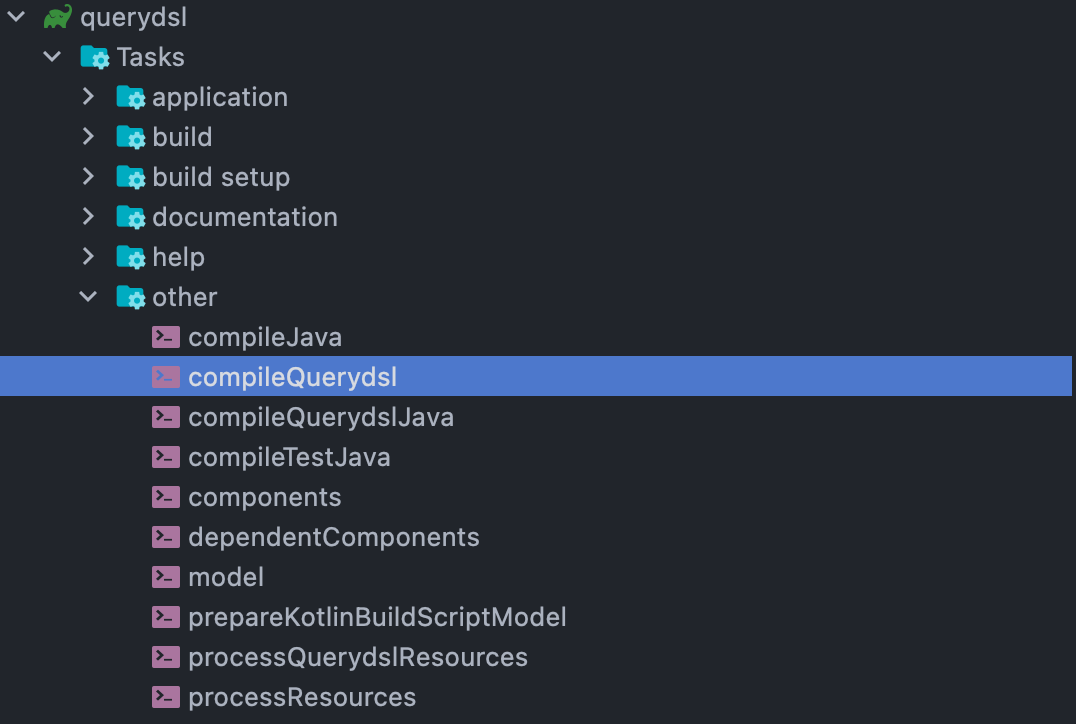Click the task icon beside compileQuerydsl
1076x724 pixels.
click(x=166, y=377)
